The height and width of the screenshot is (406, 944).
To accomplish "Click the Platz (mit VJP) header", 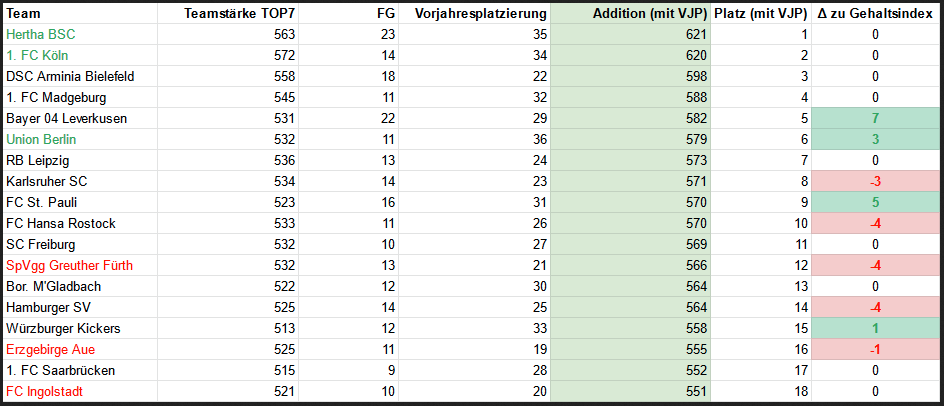I will (760, 13).
